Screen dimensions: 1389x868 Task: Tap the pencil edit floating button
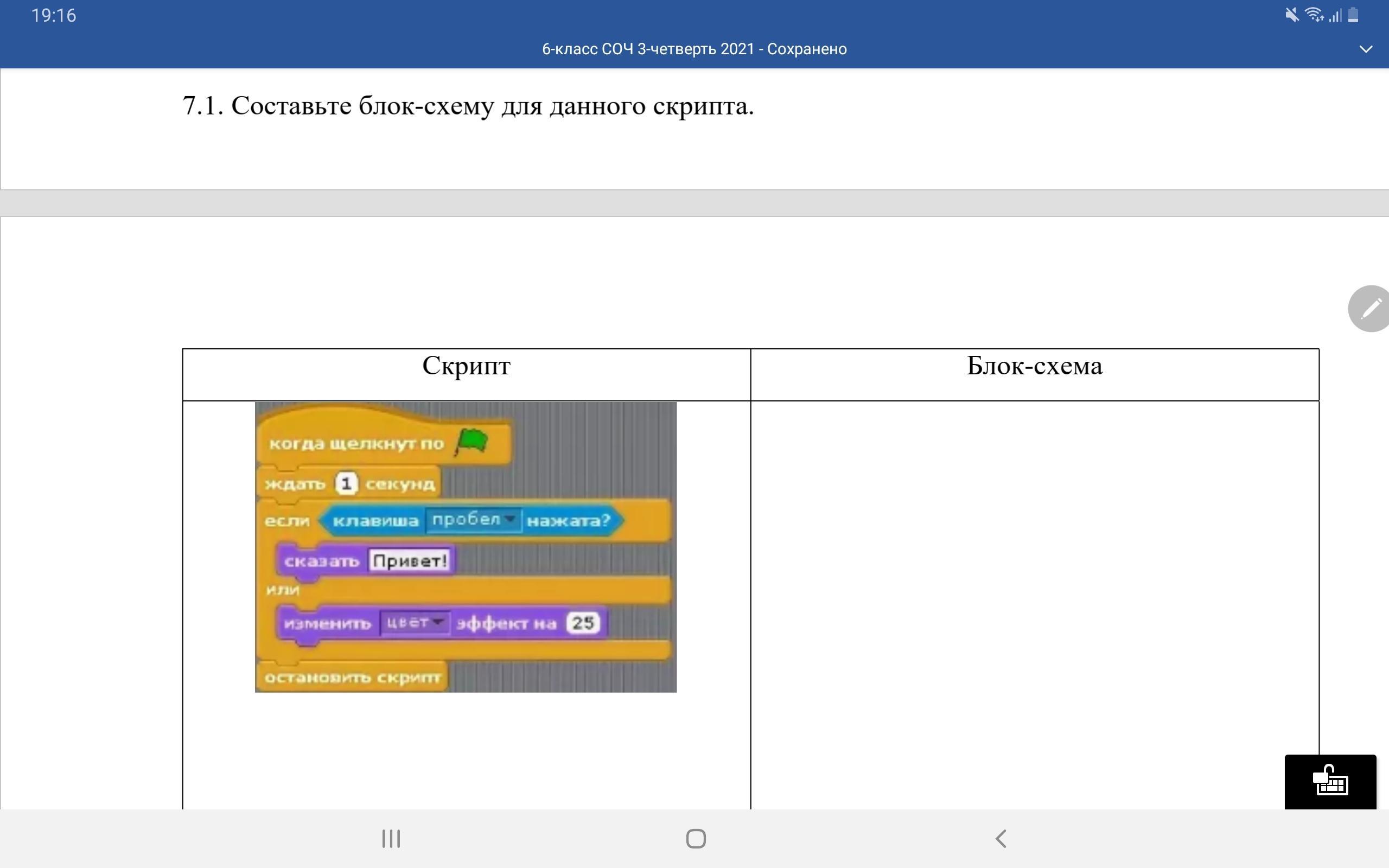pos(1370,309)
